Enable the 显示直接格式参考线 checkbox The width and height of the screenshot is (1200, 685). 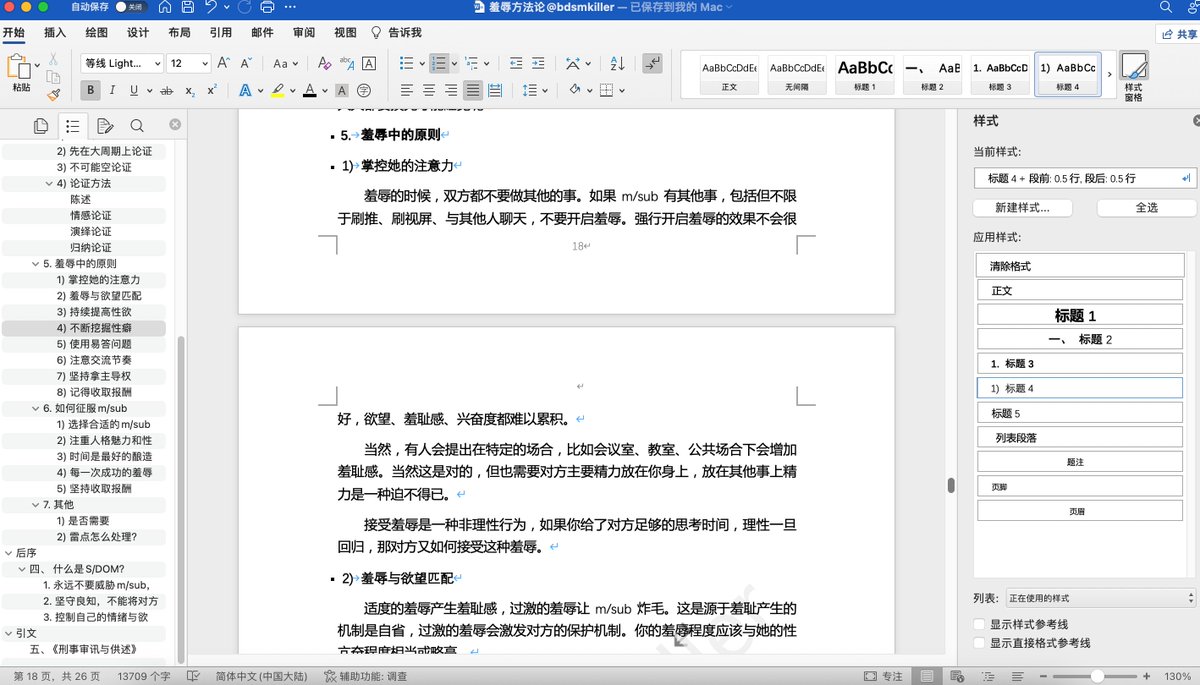point(980,643)
